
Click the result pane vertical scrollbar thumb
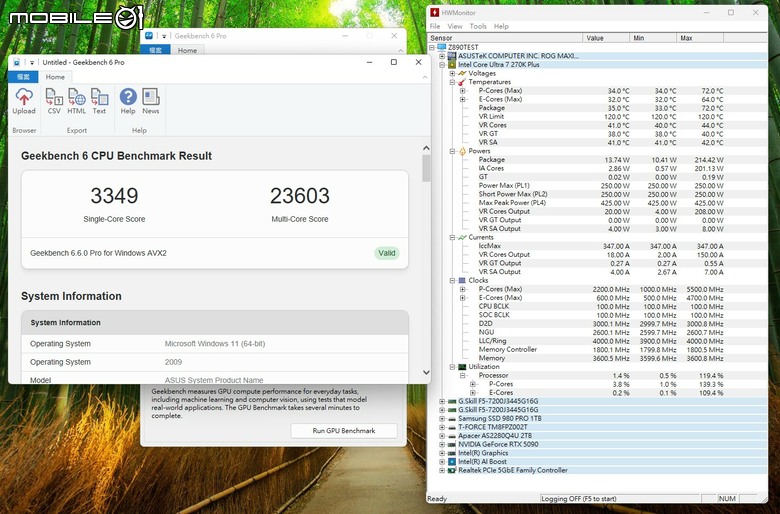click(x=426, y=168)
